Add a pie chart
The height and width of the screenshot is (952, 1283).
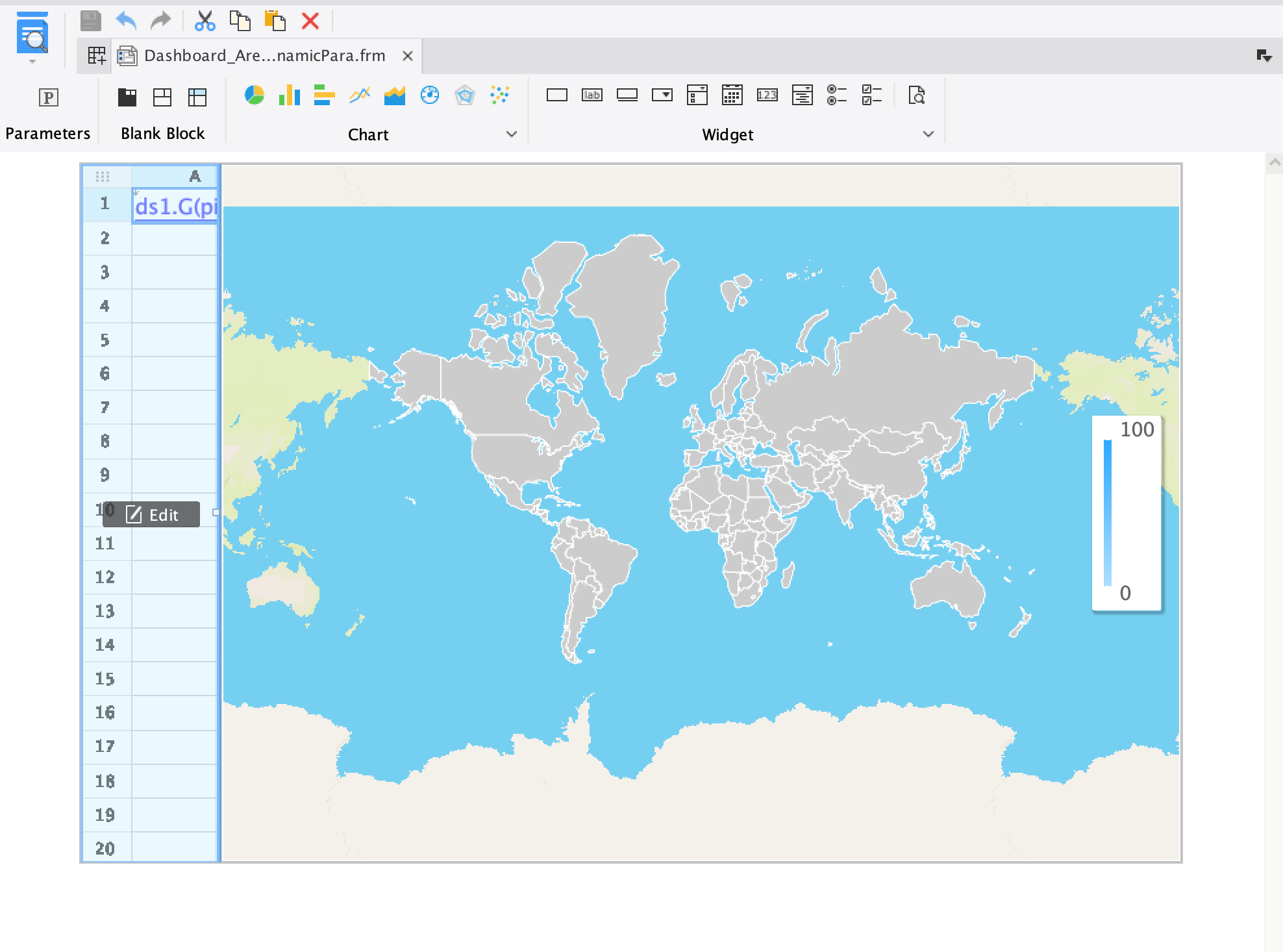pos(255,95)
